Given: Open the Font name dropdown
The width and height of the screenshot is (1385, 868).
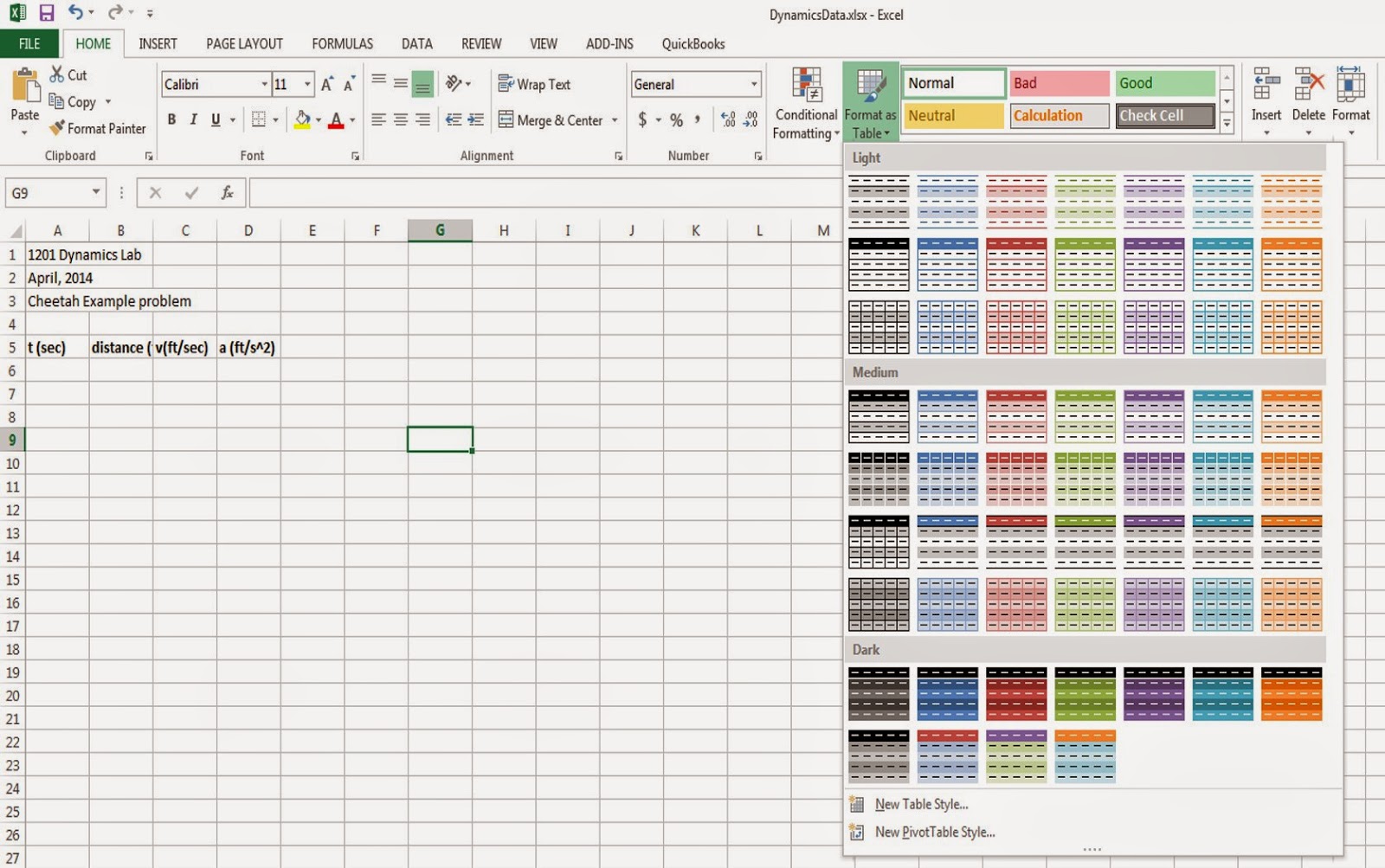Looking at the screenshot, I should pyautogui.click(x=264, y=84).
